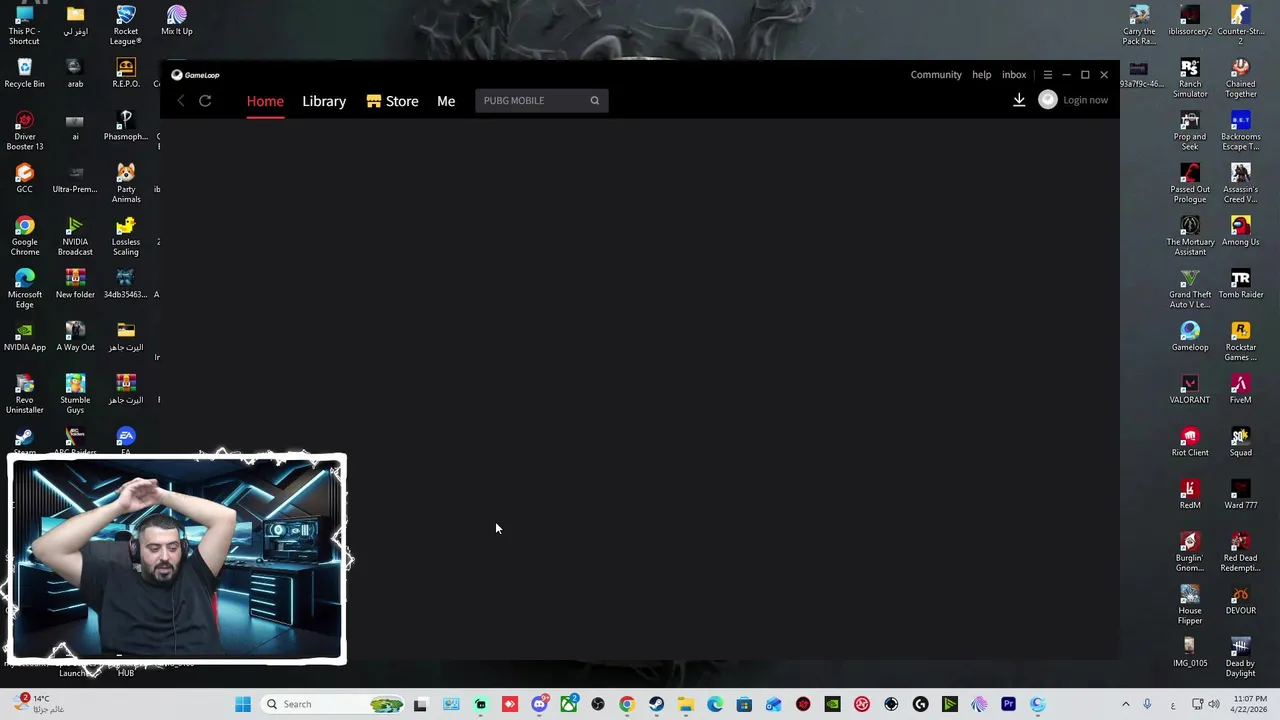
Task: Switch to the Library tab
Action: [324, 101]
